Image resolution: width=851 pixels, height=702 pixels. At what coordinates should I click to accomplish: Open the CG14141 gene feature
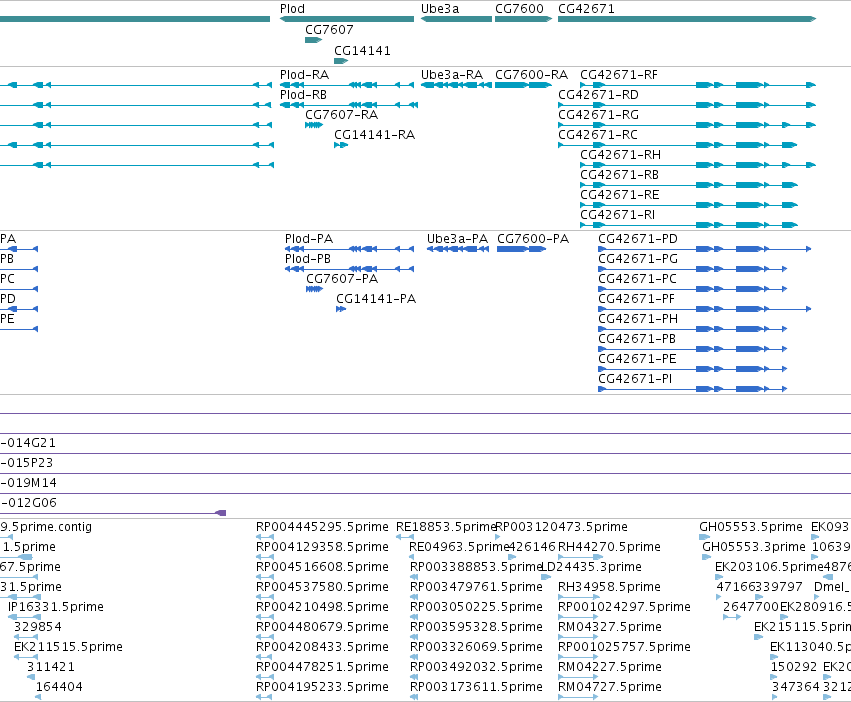click(x=341, y=61)
